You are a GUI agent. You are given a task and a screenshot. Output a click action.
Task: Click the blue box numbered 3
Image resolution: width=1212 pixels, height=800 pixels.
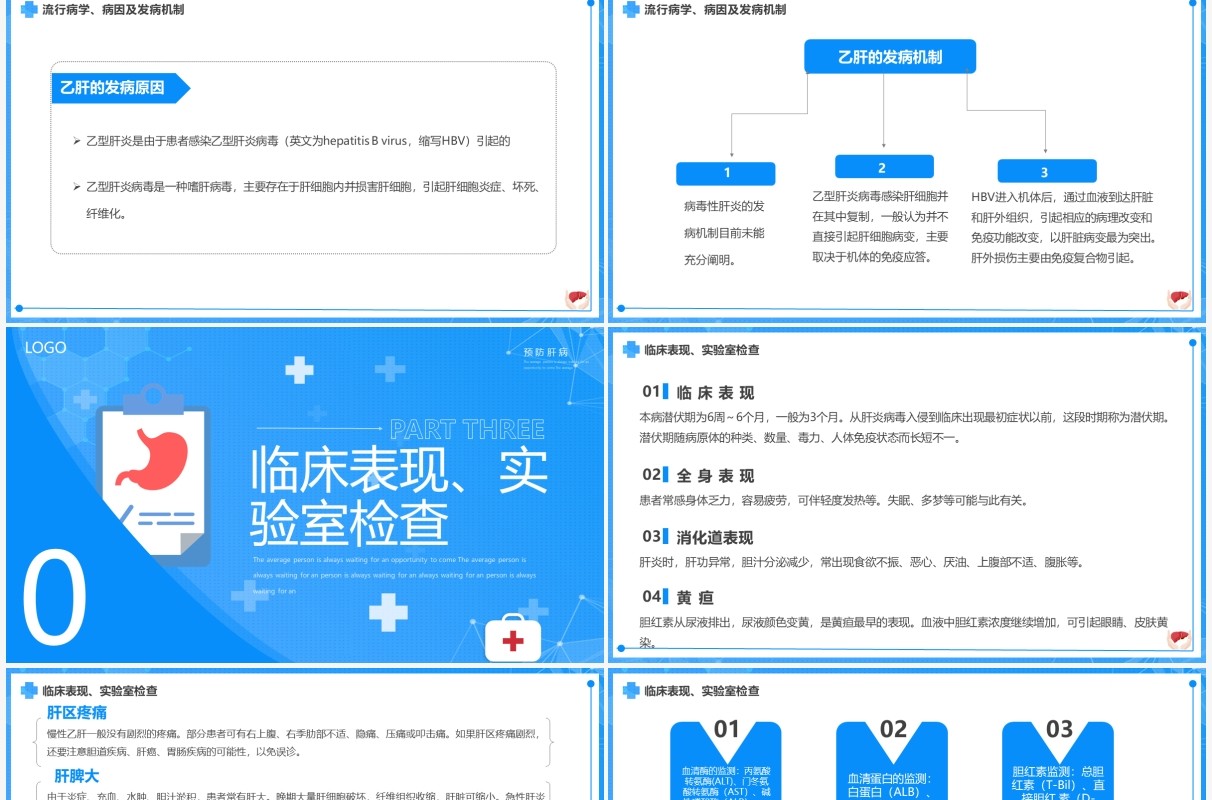tap(1045, 172)
